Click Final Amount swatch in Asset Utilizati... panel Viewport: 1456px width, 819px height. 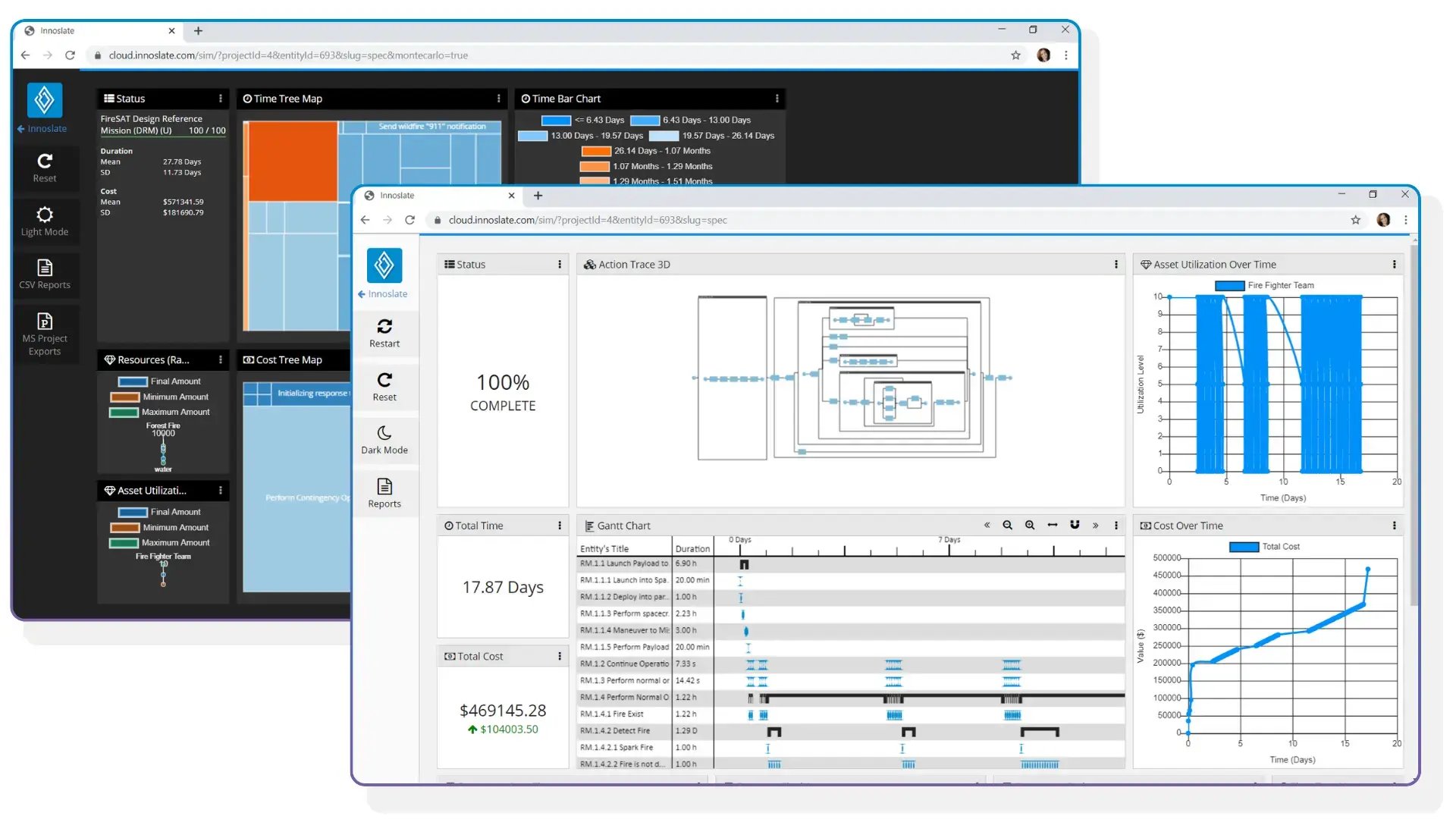click(133, 513)
